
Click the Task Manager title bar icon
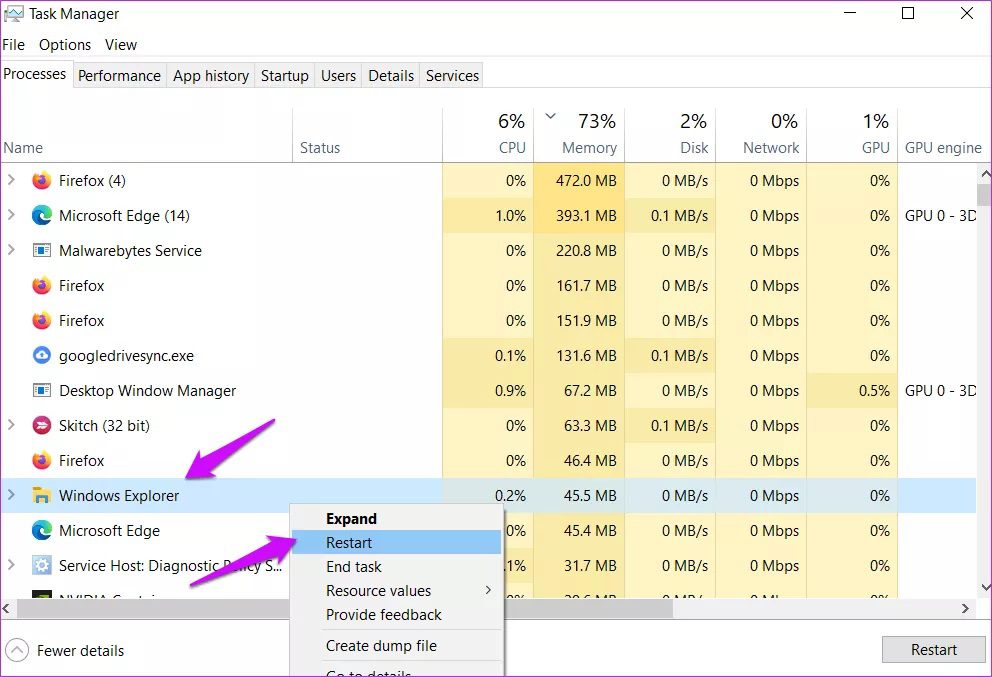point(13,14)
